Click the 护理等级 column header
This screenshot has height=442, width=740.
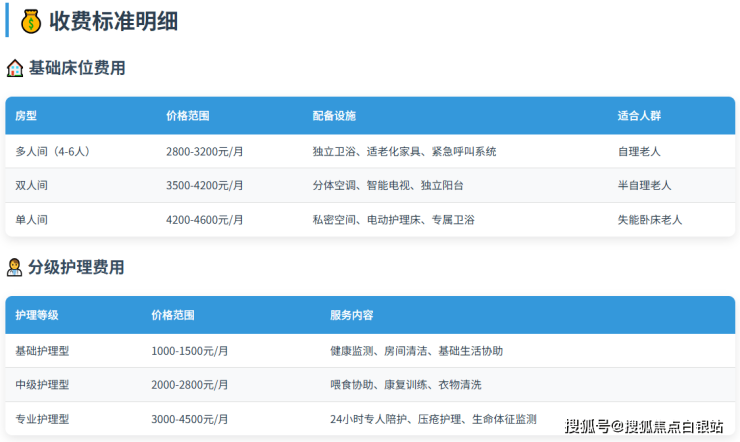[x=37, y=315]
